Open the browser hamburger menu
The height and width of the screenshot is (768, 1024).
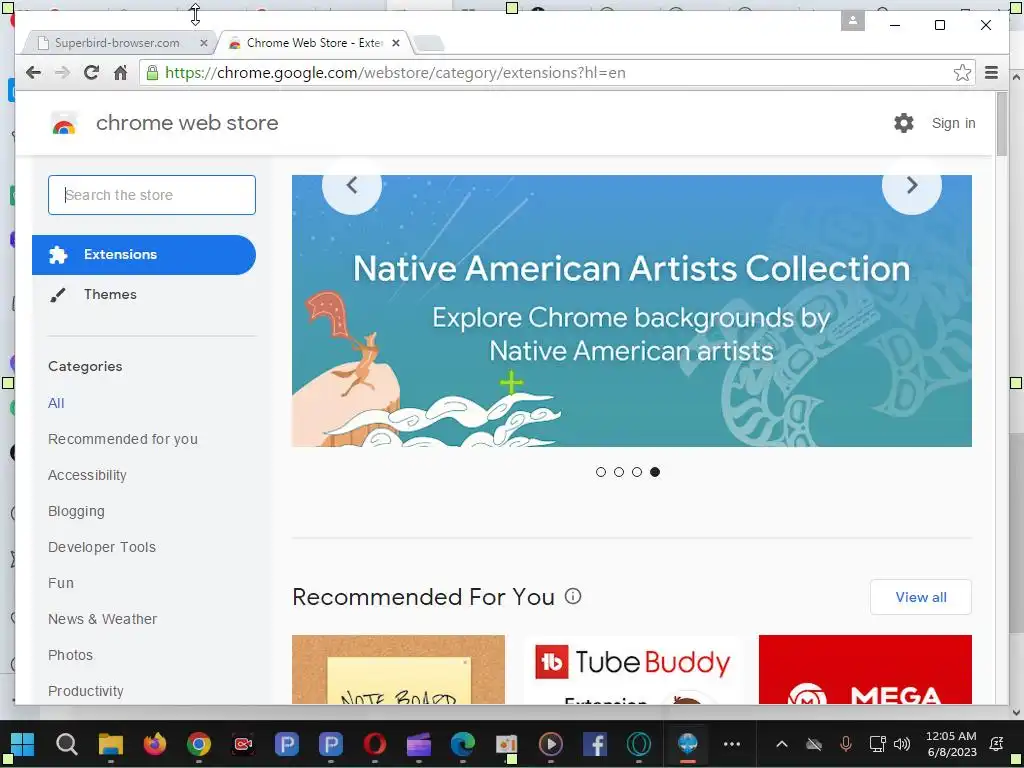991,72
